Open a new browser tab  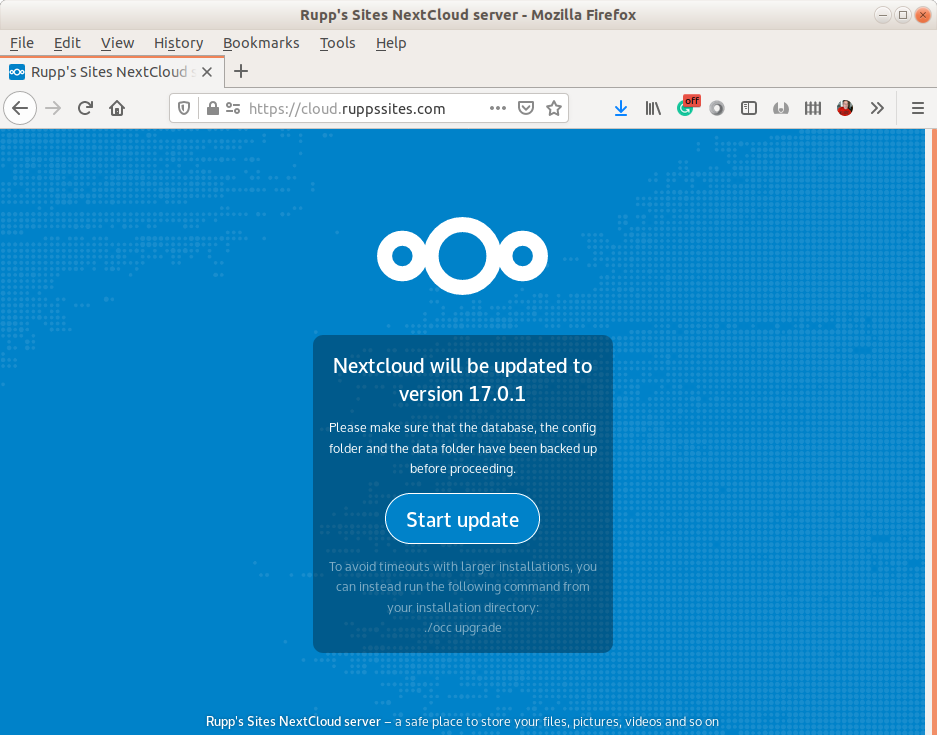[x=241, y=72]
